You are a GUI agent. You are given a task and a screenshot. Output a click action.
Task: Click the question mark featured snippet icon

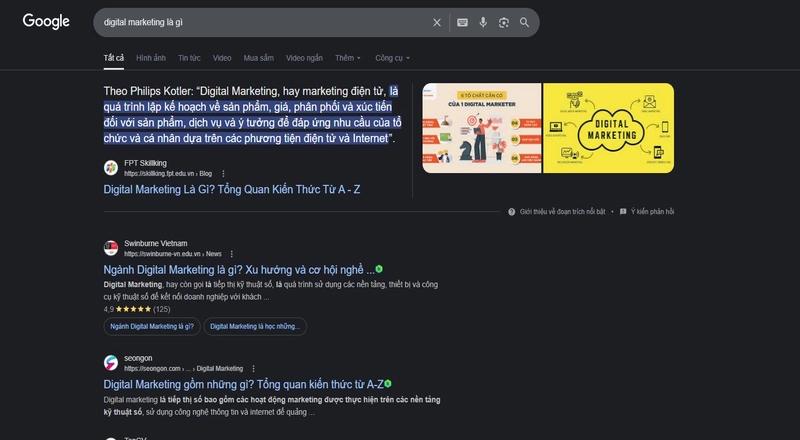click(511, 211)
